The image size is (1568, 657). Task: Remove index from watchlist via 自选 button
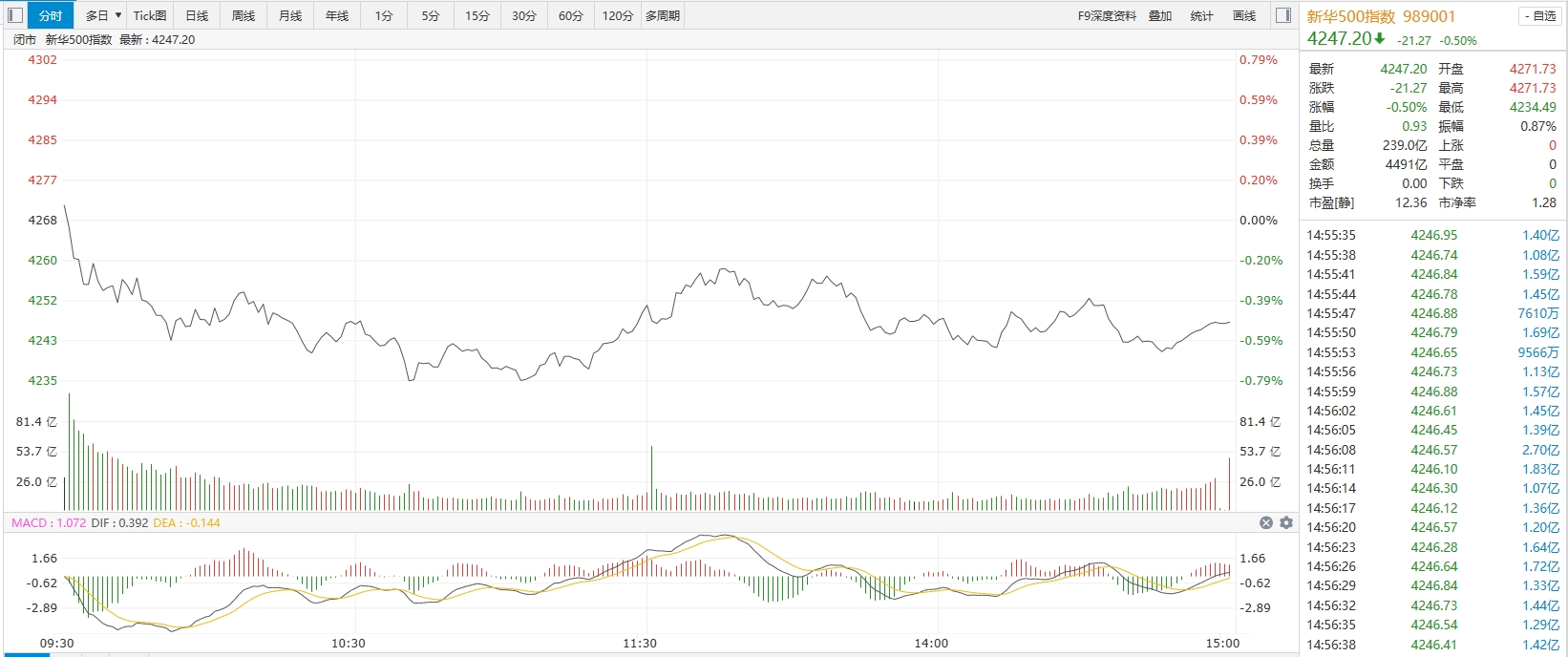tap(1539, 16)
